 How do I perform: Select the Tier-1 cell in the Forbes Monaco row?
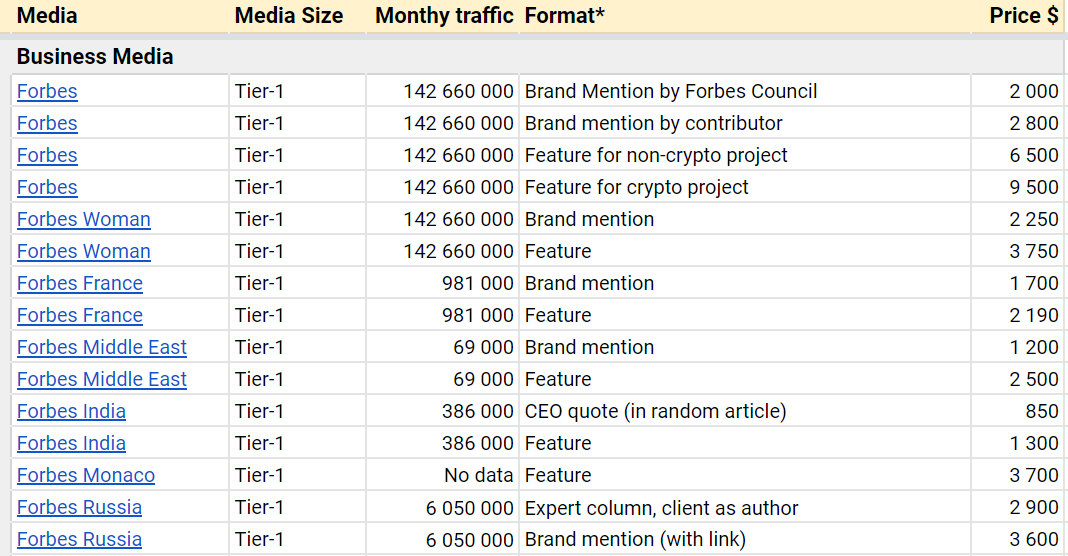tap(297, 476)
